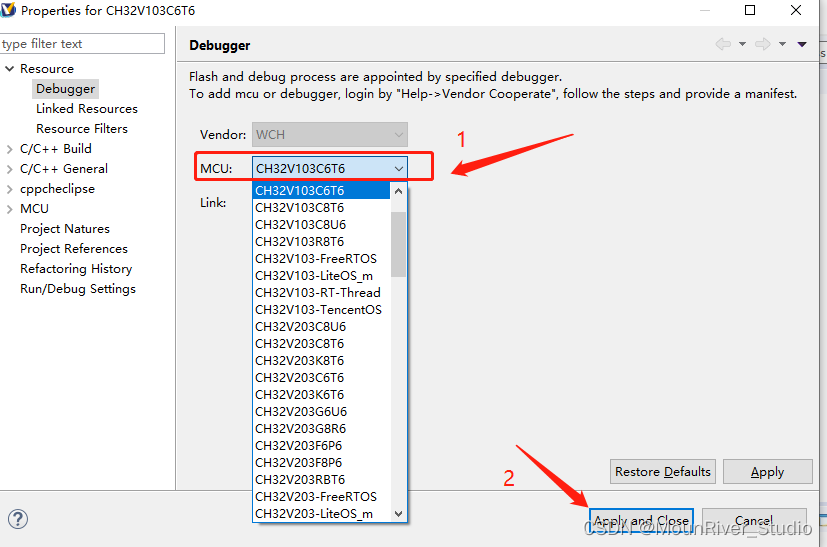Go back with the left arrow icon
The width and height of the screenshot is (827, 547).
coord(723,44)
